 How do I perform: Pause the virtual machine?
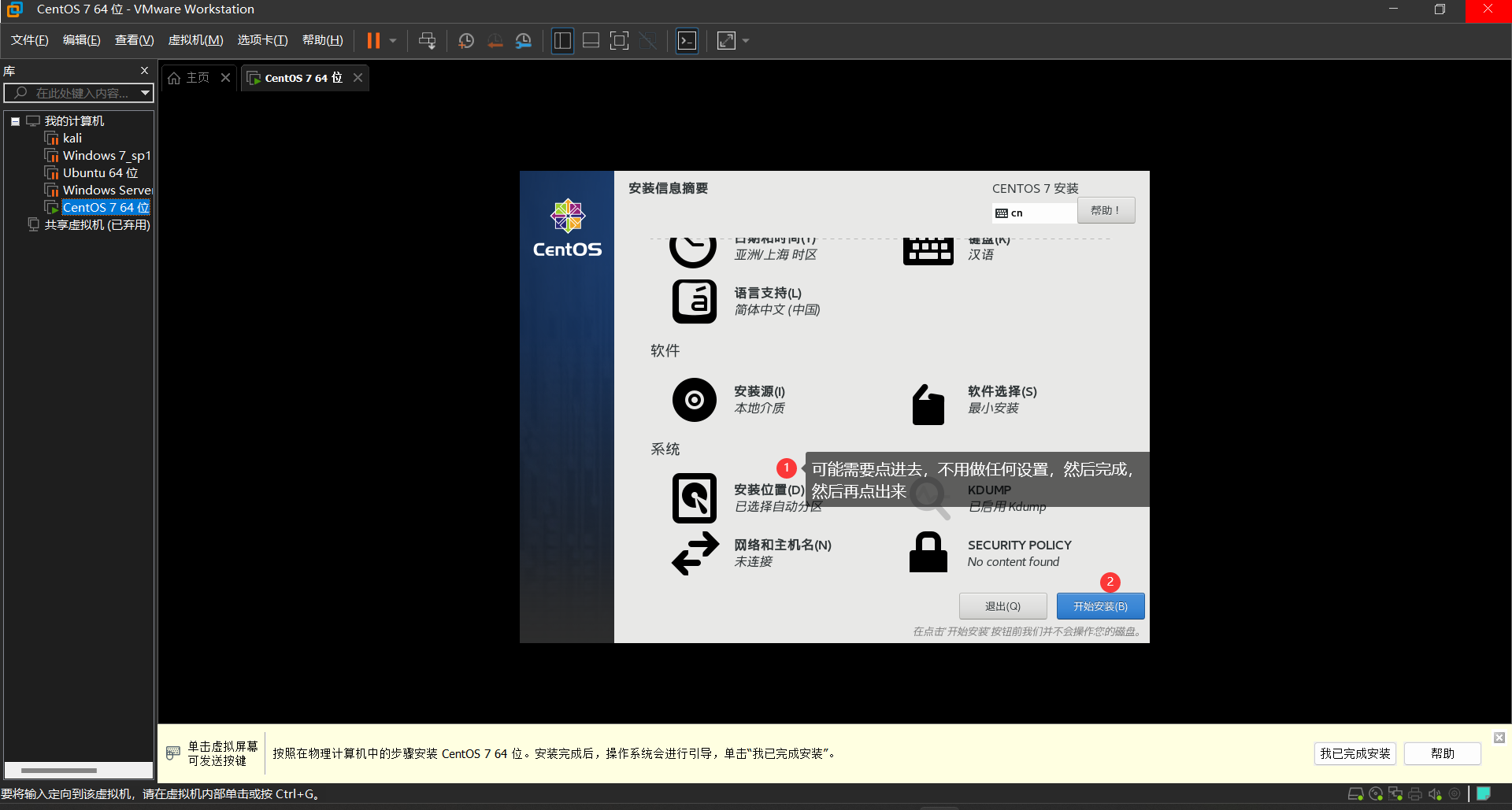pyautogui.click(x=373, y=41)
